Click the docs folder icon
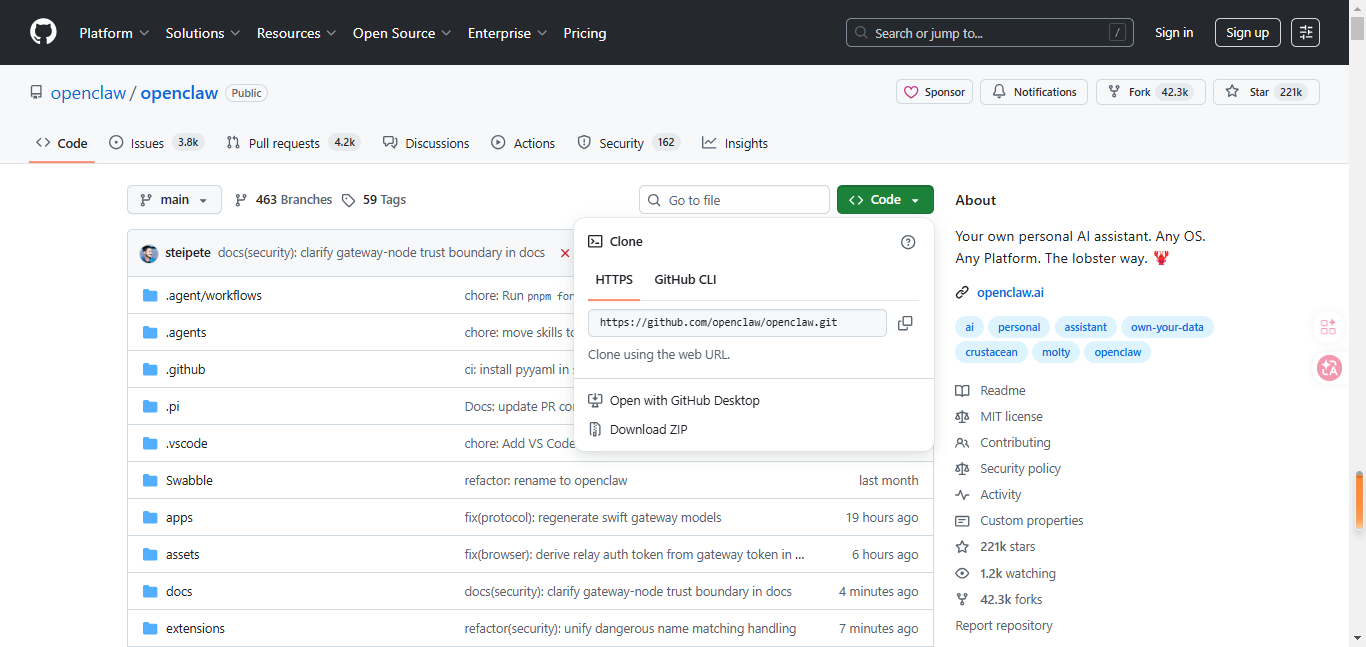The height and width of the screenshot is (647, 1366). coord(151,591)
